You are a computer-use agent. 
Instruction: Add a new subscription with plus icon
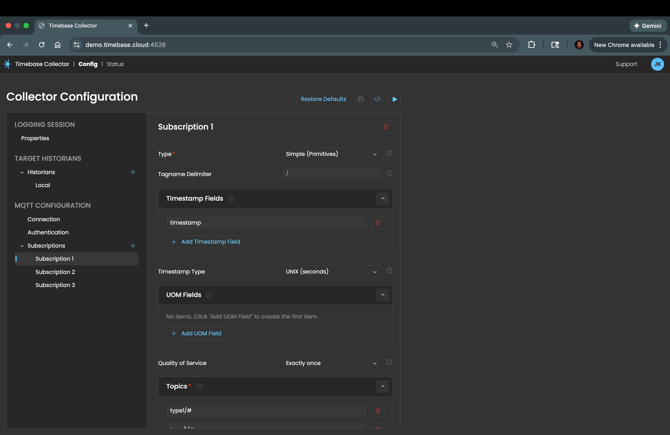point(133,246)
